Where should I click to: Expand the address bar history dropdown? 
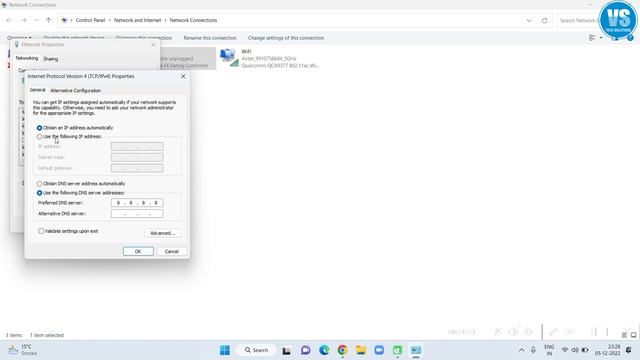(x=529, y=20)
